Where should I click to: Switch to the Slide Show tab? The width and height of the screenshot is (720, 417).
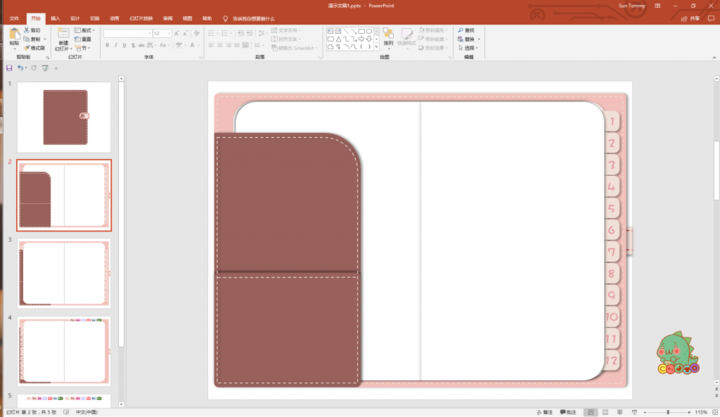point(141,18)
